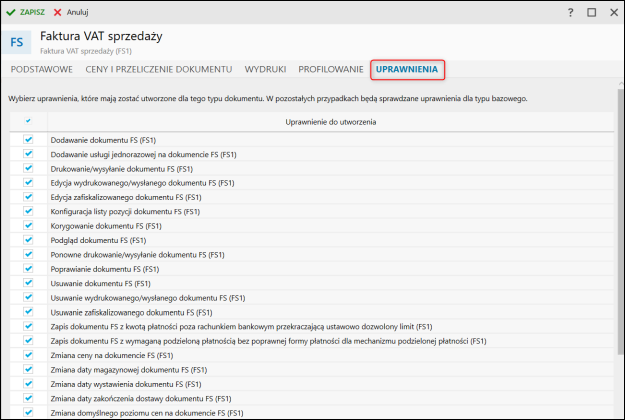625x420 pixels.
Task: Switch to the PODSTAWOWE tab
Action: point(41,70)
